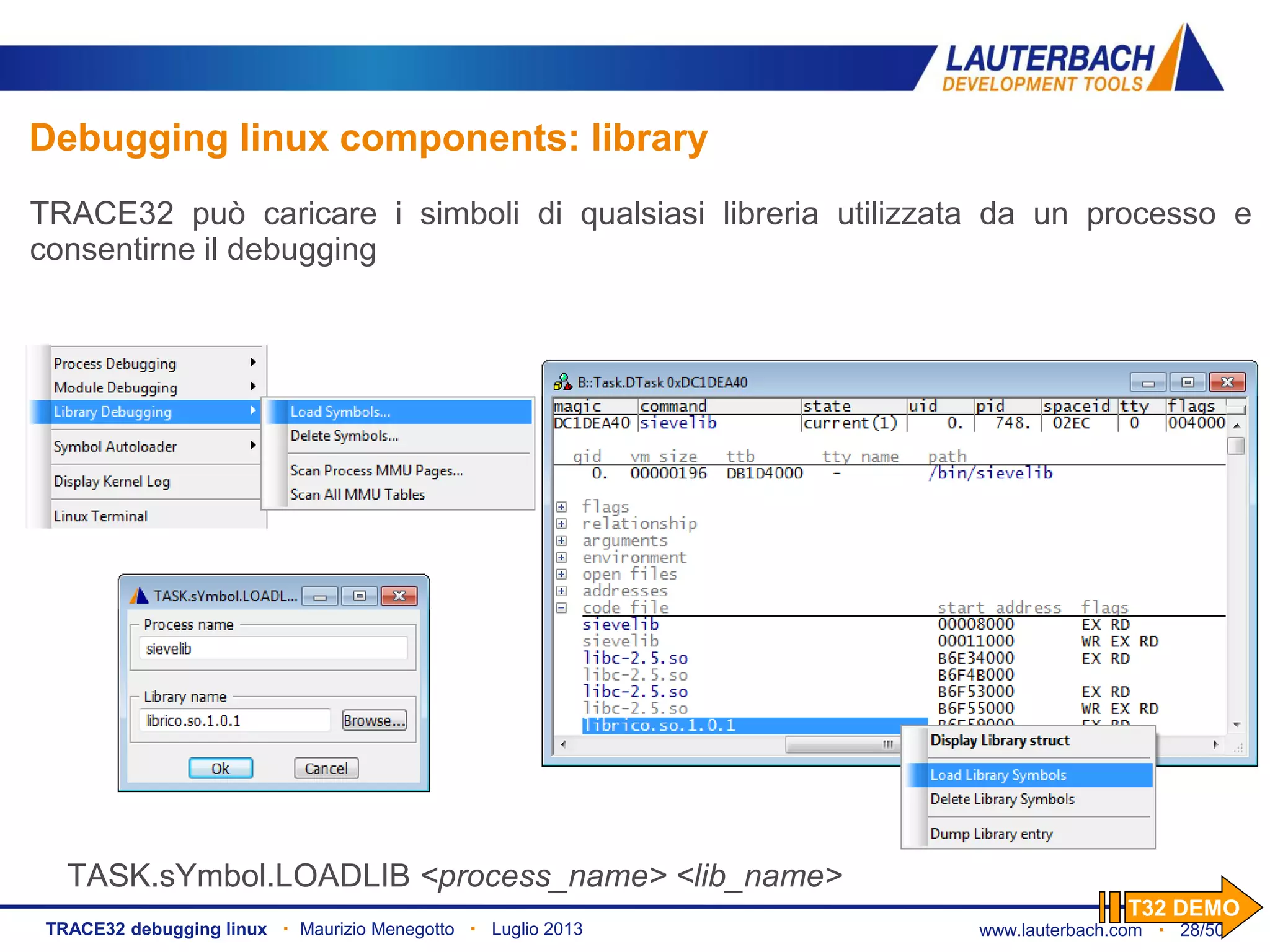Select Scan Process MMU Pages...

coord(399,470)
